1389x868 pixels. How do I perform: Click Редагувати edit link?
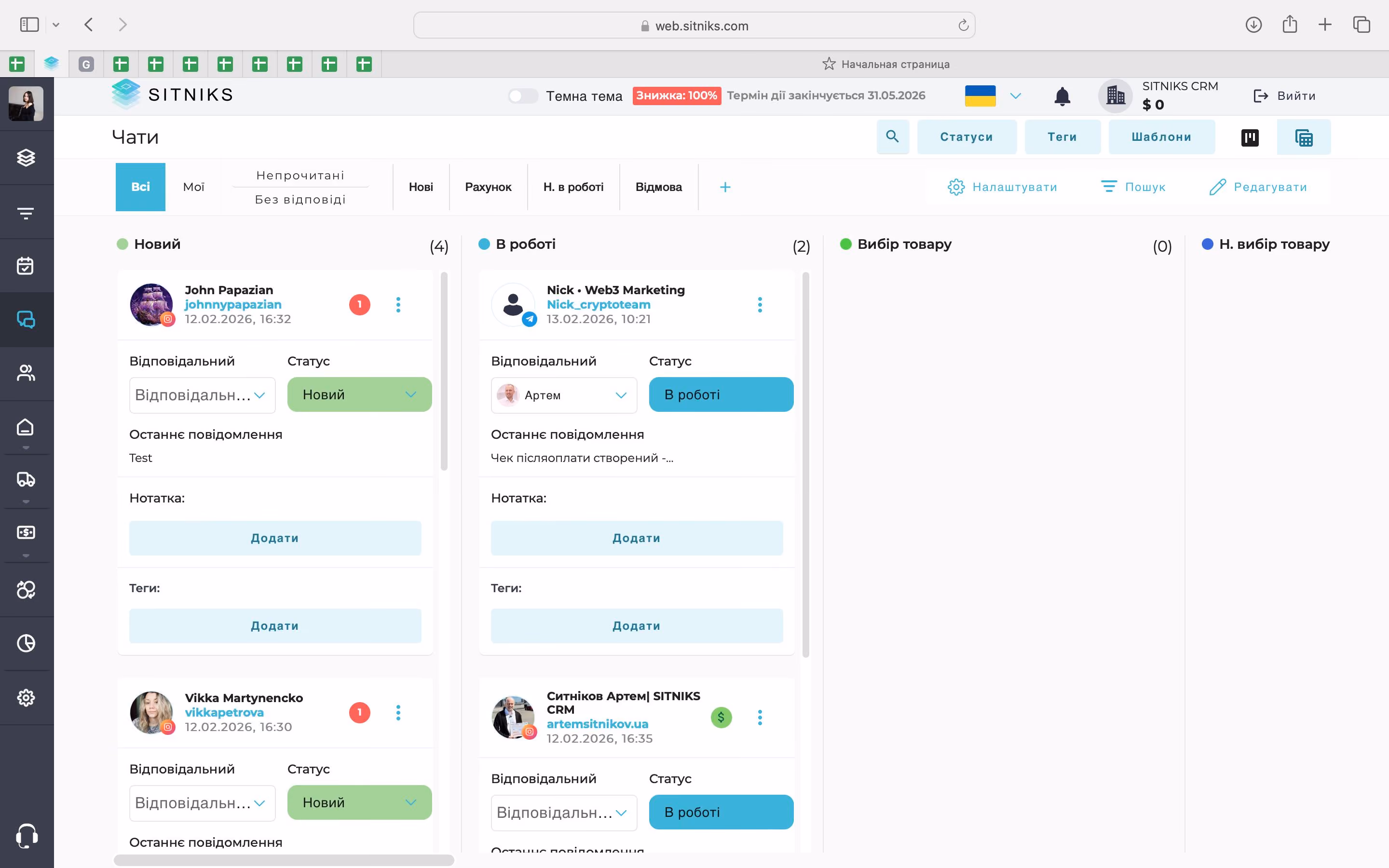[x=1258, y=187]
